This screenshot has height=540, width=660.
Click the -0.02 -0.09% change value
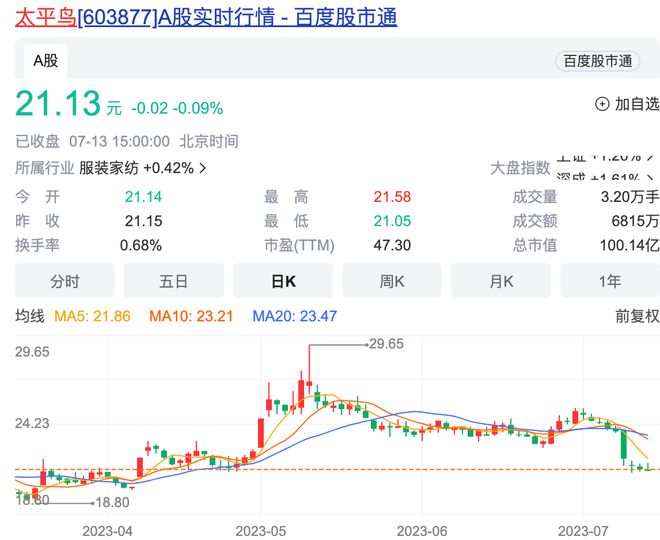(x=177, y=109)
